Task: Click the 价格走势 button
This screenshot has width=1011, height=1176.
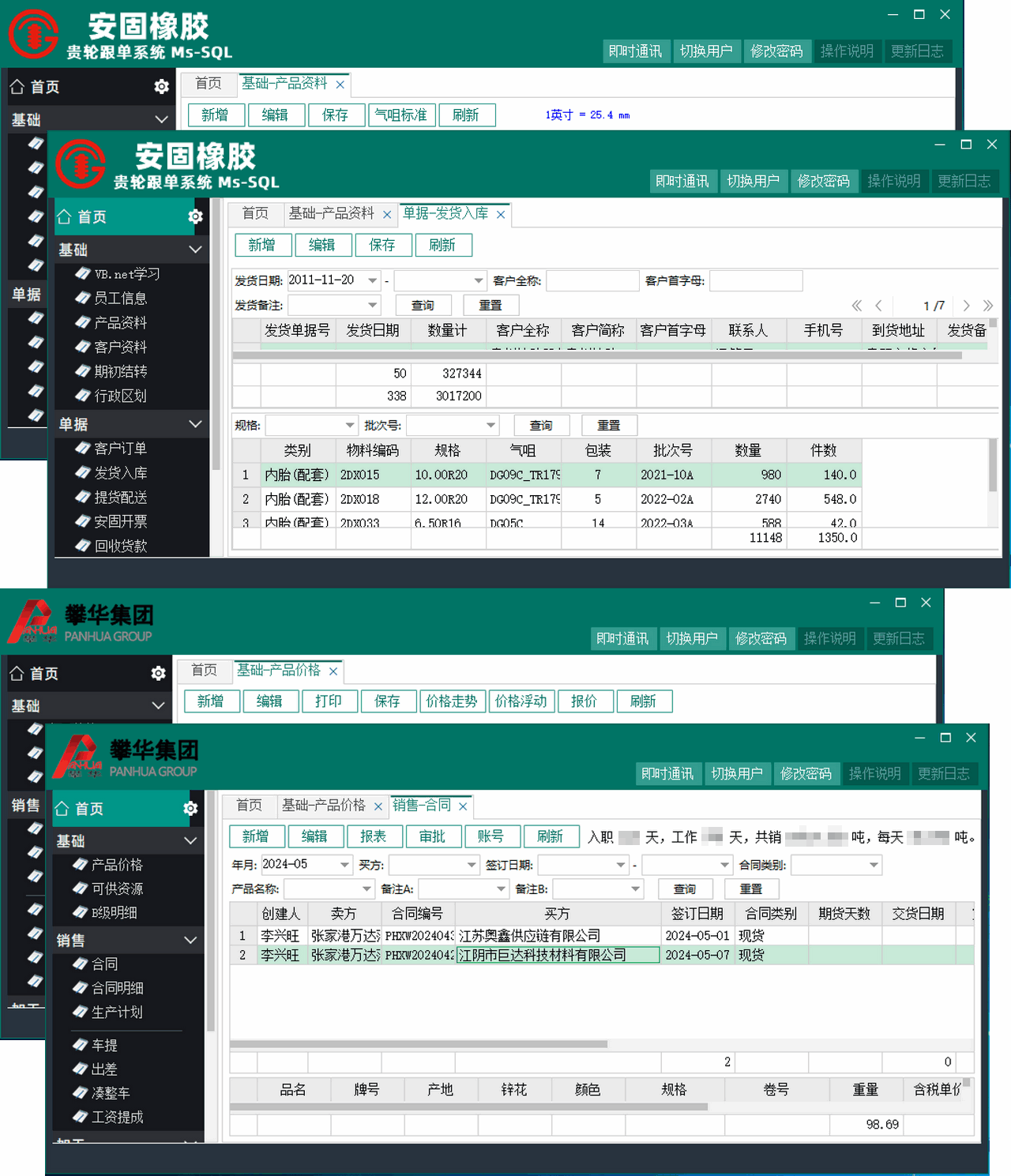Action: tap(451, 701)
